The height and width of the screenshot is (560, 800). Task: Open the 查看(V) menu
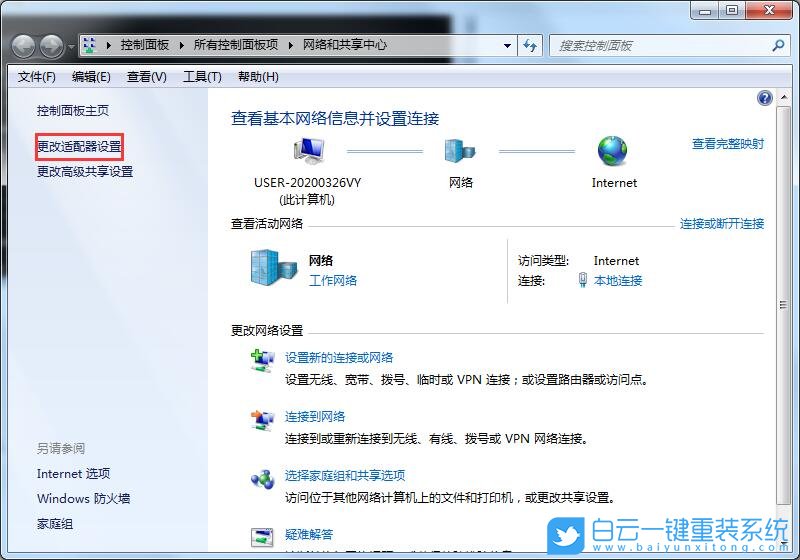tap(146, 77)
